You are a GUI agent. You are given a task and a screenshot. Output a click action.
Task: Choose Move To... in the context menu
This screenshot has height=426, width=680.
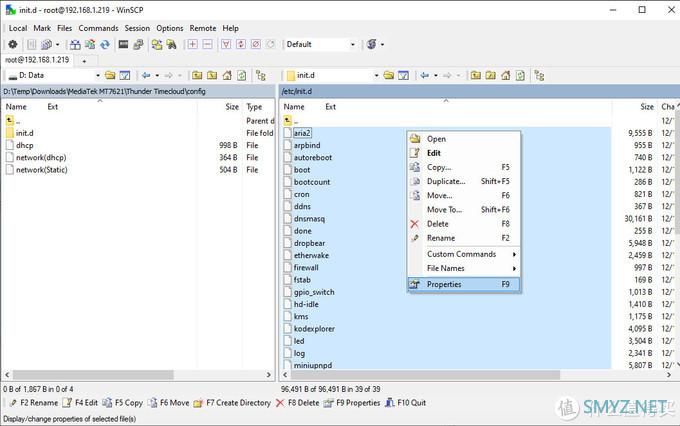click(x=464, y=210)
